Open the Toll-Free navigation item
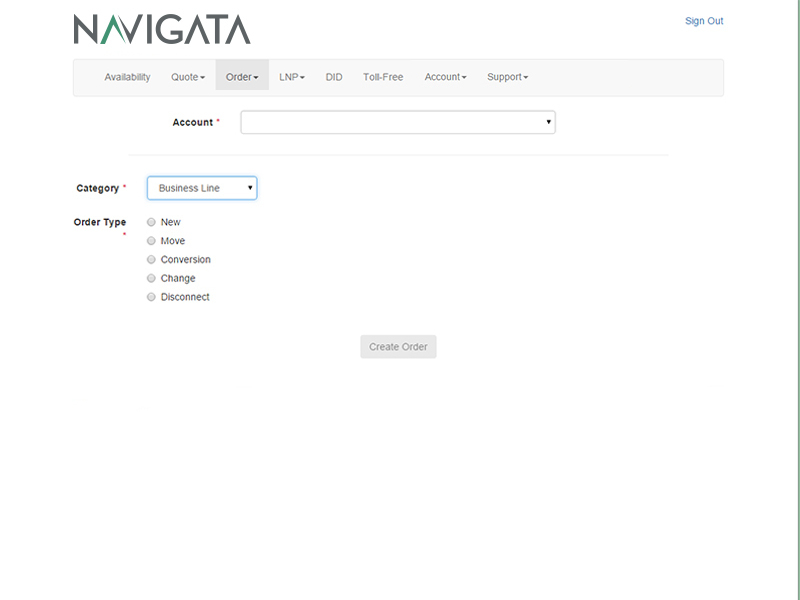 tap(383, 77)
